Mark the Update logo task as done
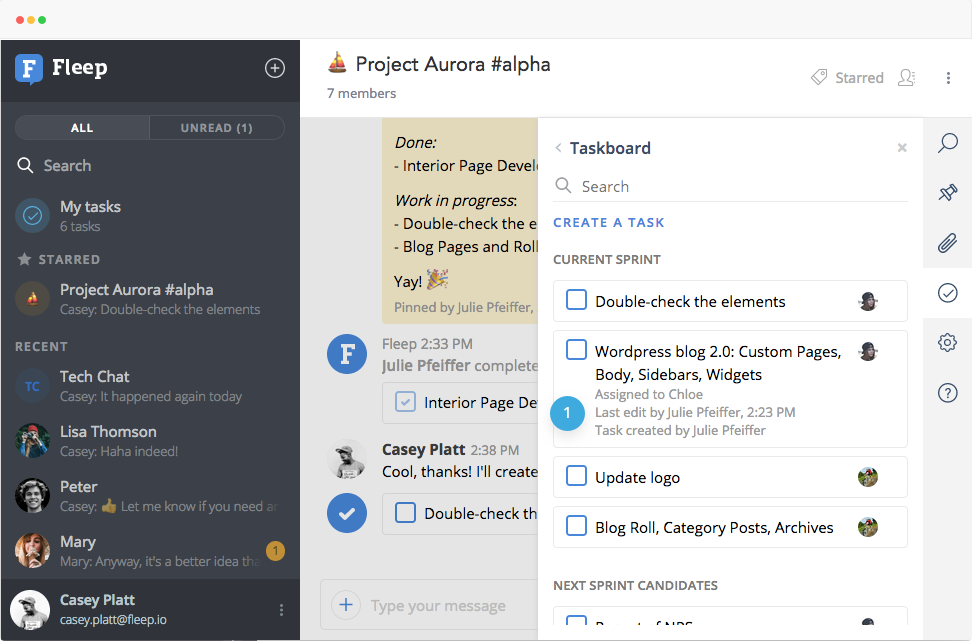The image size is (972, 641). pos(577,476)
